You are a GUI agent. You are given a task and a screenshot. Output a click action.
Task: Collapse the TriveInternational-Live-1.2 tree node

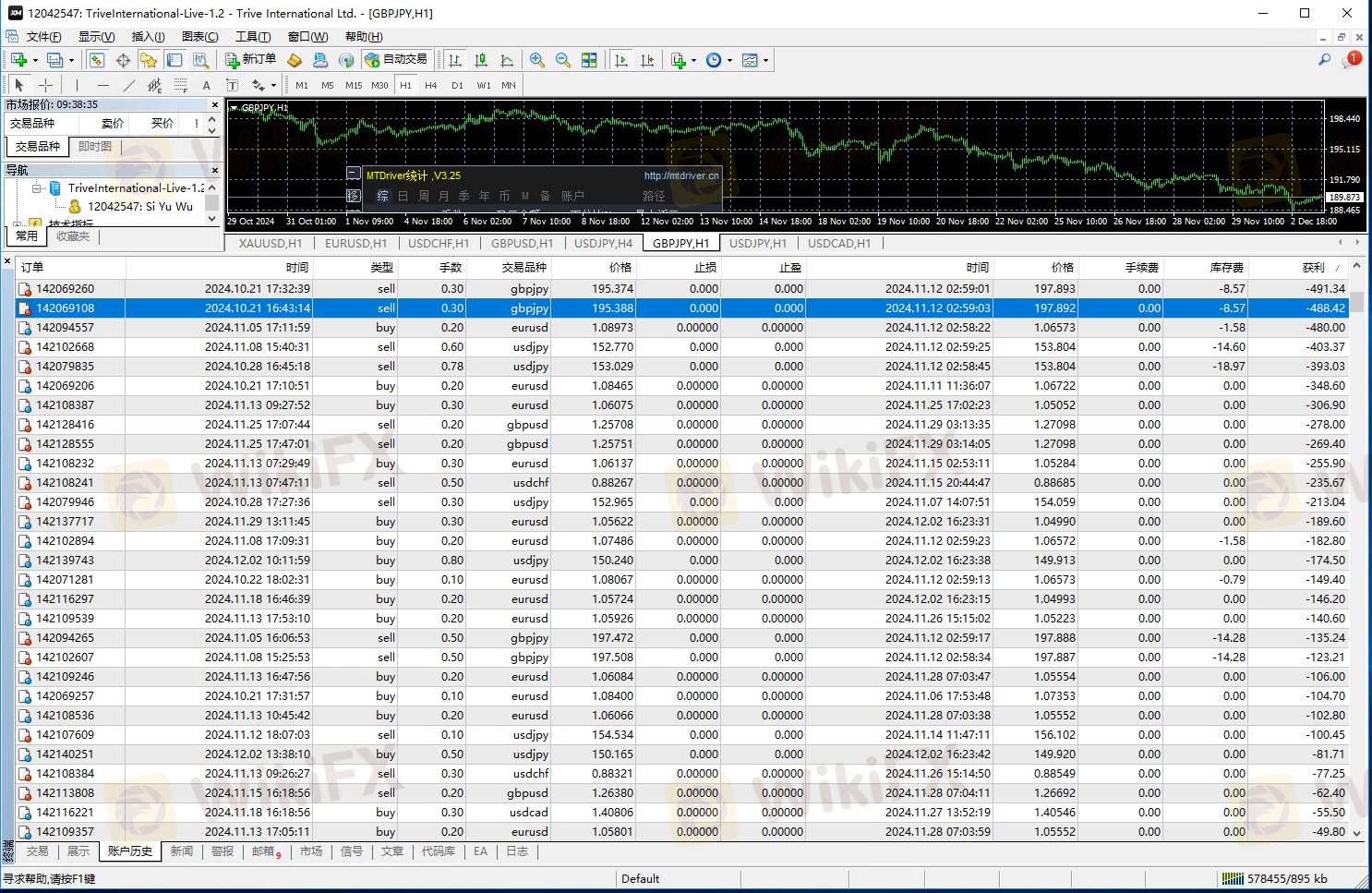pyautogui.click(x=37, y=188)
